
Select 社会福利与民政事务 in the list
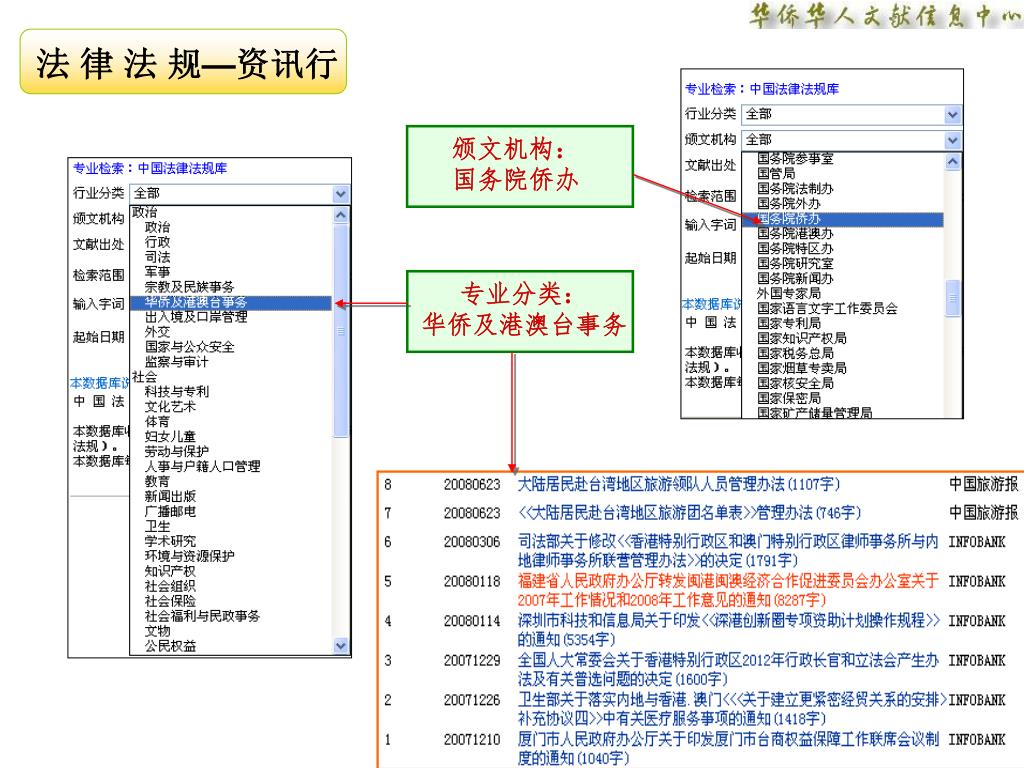[x=202, y=616]
